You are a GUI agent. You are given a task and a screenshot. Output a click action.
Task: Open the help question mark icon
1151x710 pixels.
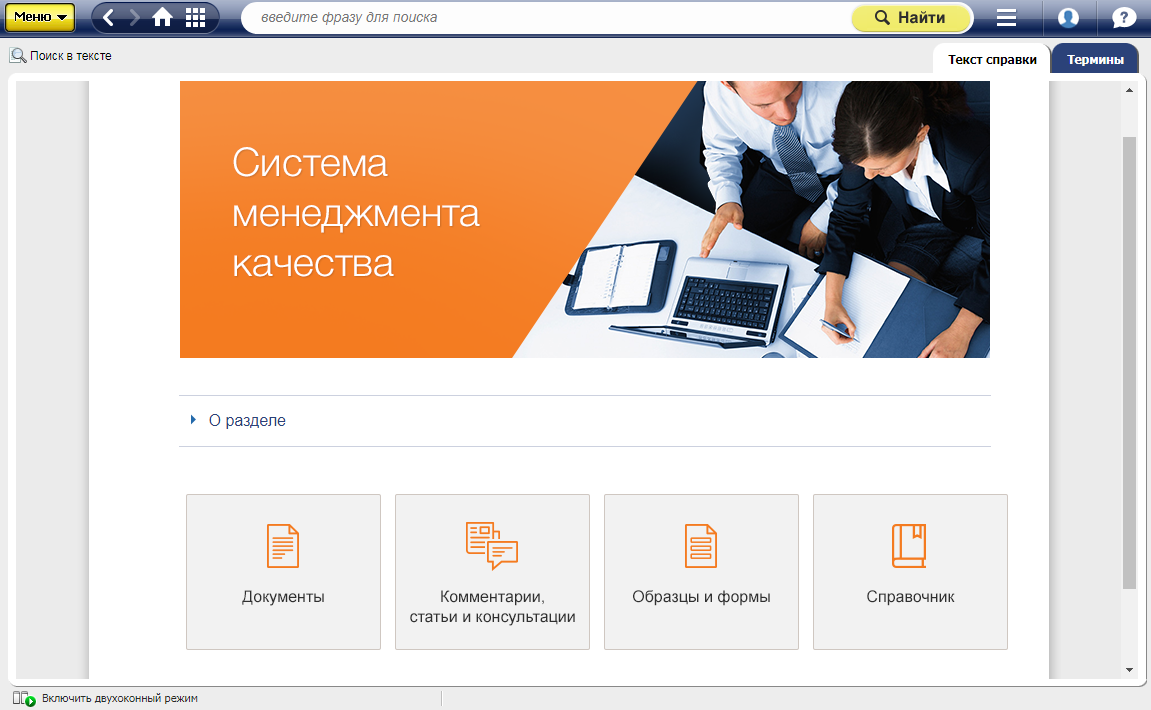1124,18
